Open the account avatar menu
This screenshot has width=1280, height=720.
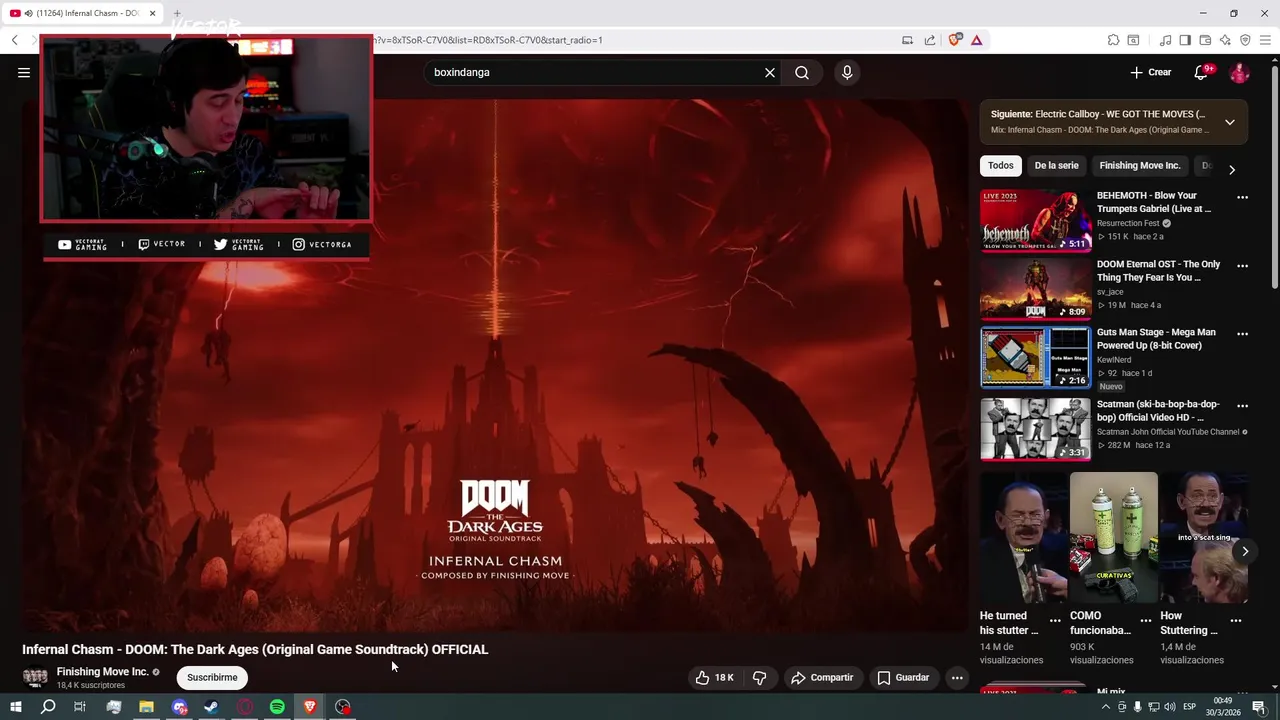(1239, 72)
